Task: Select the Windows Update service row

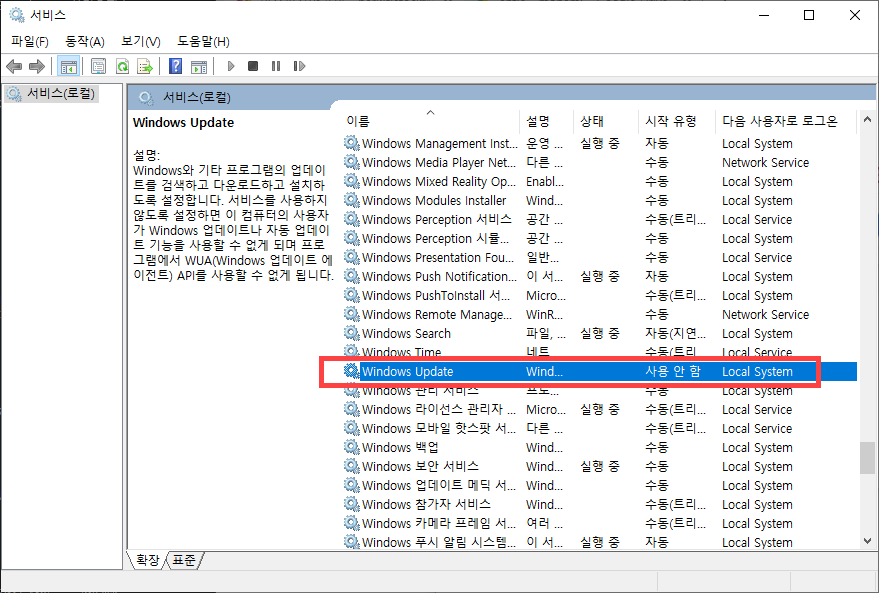Action: [x=600, y=372]
